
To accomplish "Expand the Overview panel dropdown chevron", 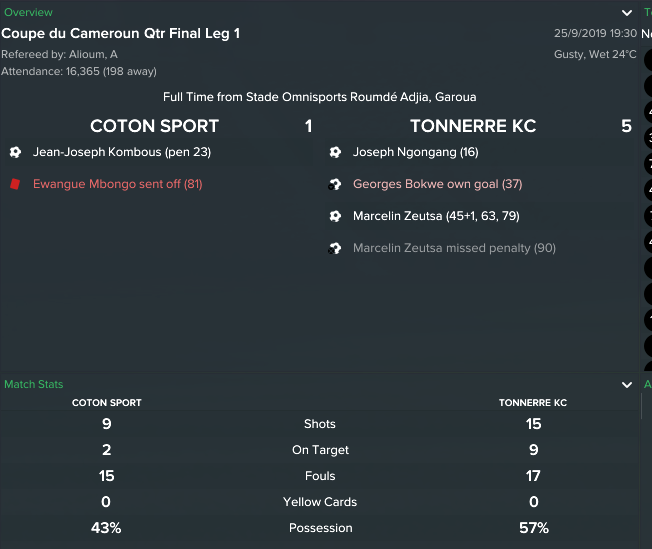I will tap(627, 13).
